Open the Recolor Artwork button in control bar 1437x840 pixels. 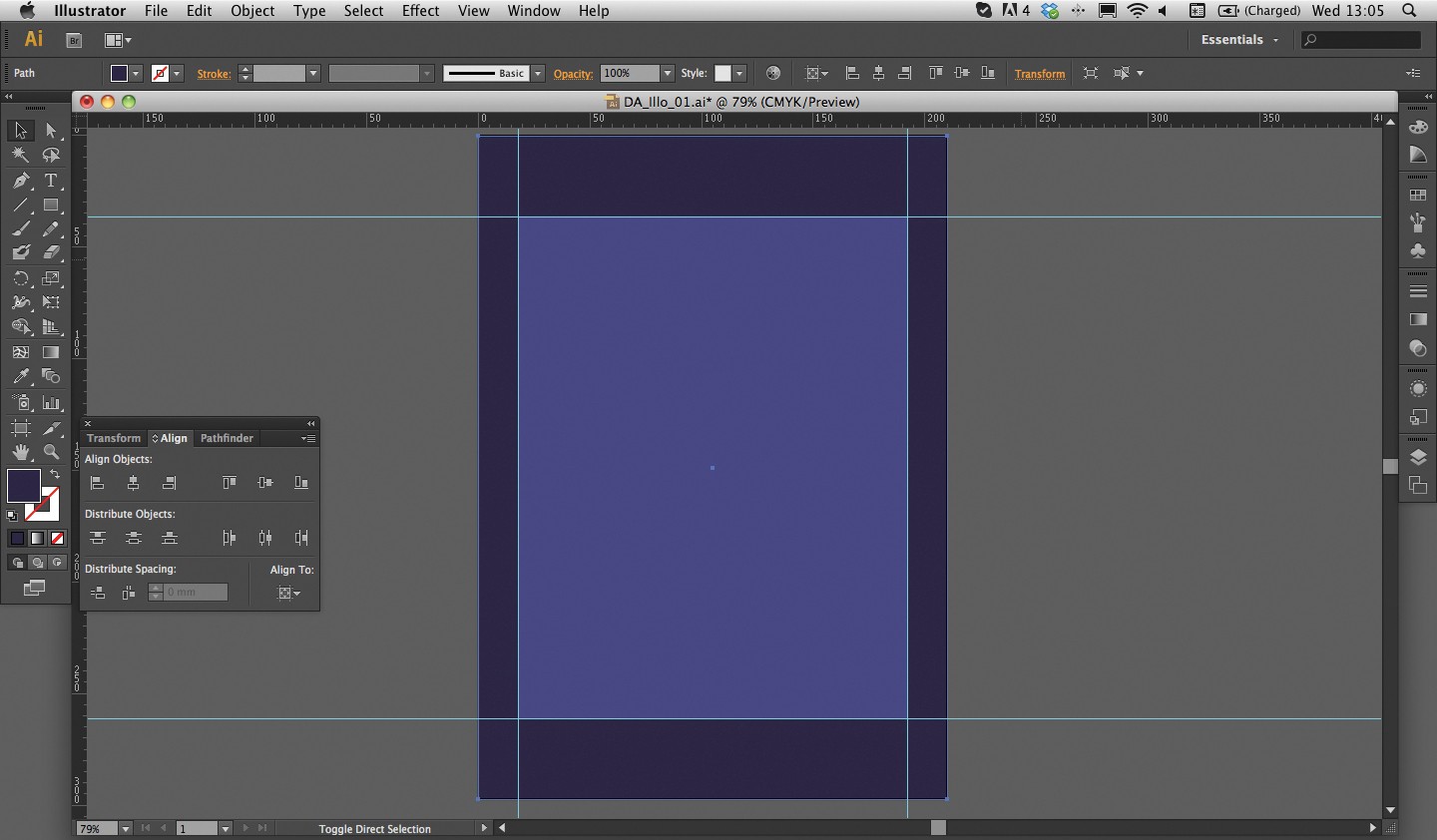coord(773,73)
